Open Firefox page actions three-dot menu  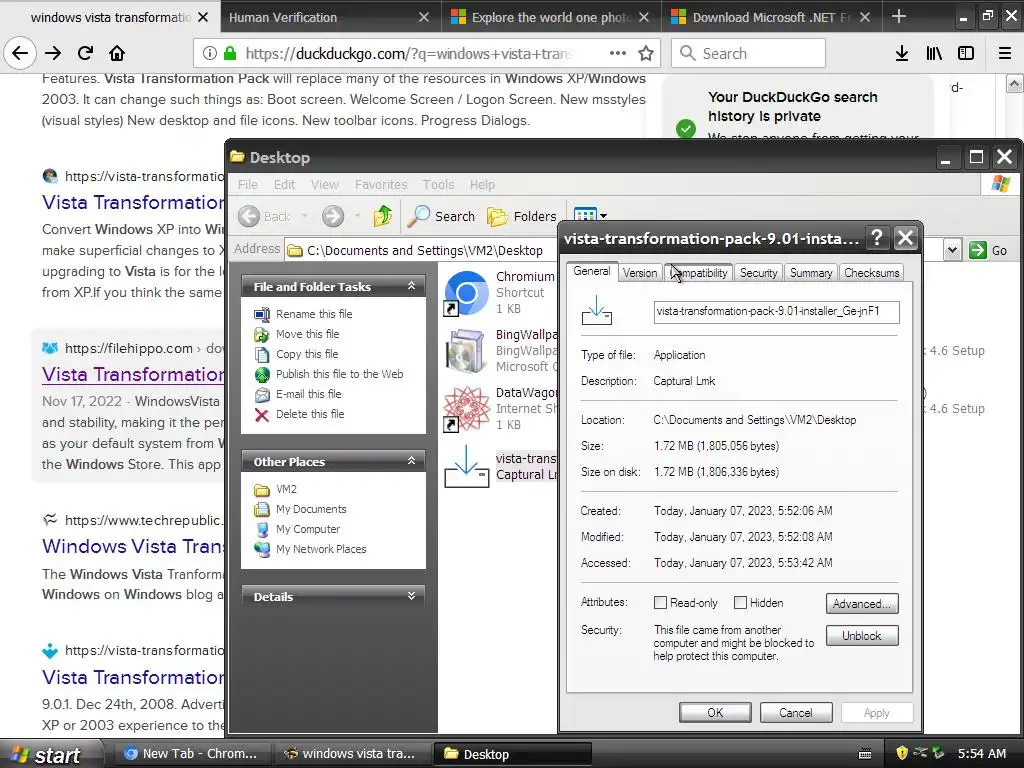[x=618, y=54]
